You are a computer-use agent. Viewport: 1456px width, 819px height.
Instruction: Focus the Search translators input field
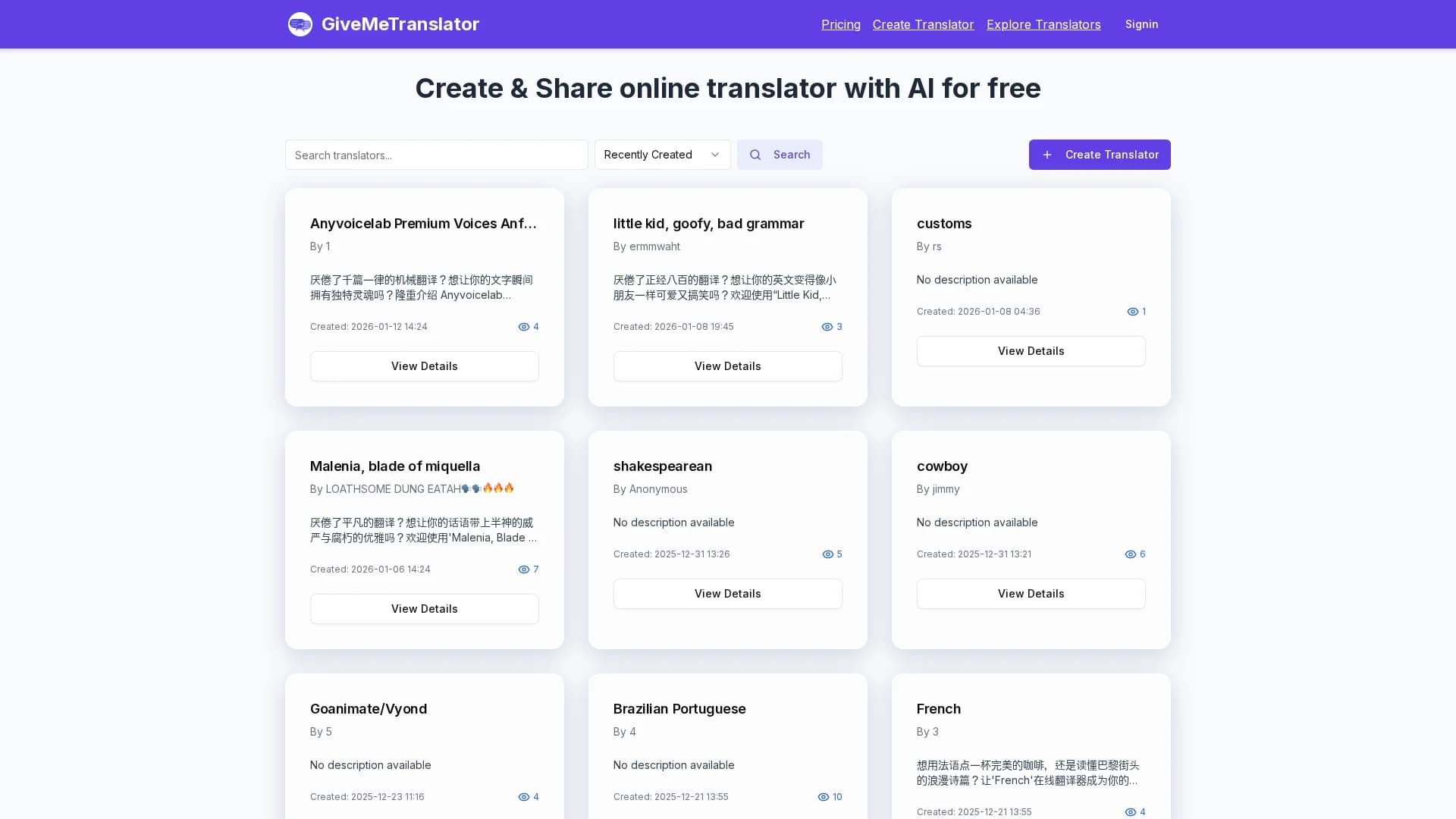pyautogui.click(x=437, y=155)
